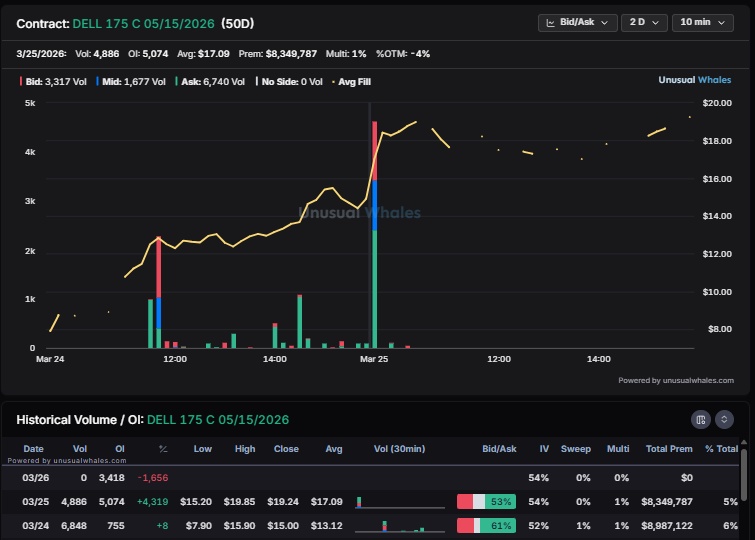Viewport: 755px width, 540px height.
Task: Click the 53% bid/ask bar for 03/25
Action: (x=486, y=501)
